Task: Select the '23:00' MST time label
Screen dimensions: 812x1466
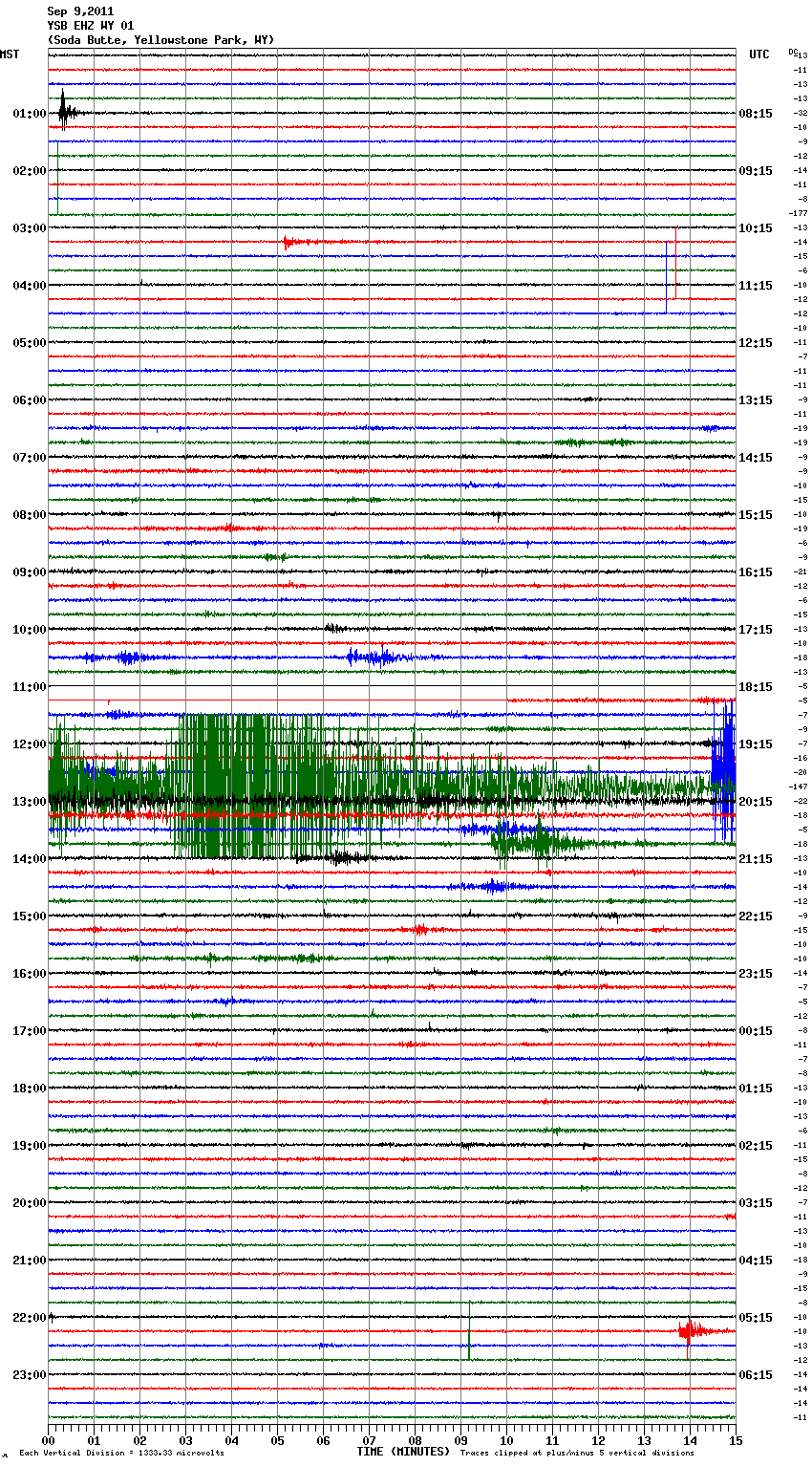Action: (x=30, y=1375)
